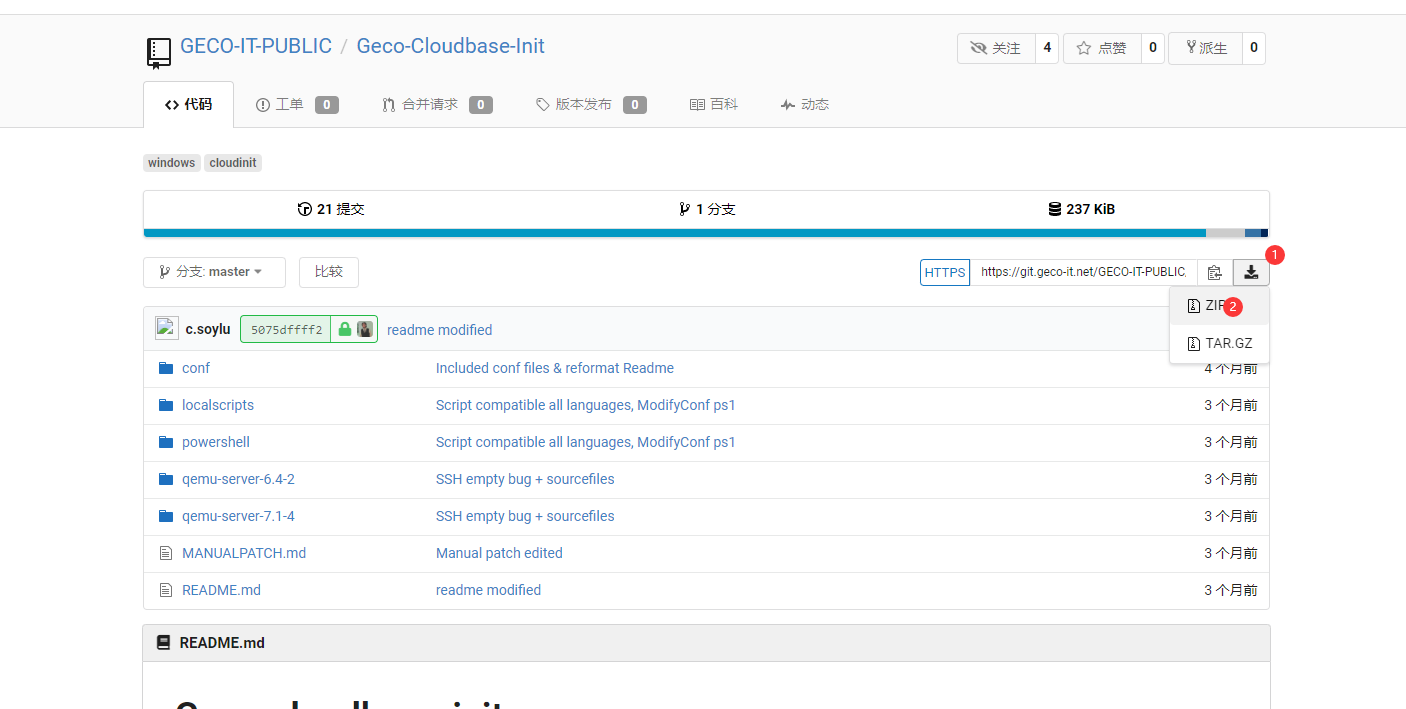This screenshot has height=709, width=1406.
Task: Choose TAR.GZ from the download dropdown
Action: [x=1219, y=343]
